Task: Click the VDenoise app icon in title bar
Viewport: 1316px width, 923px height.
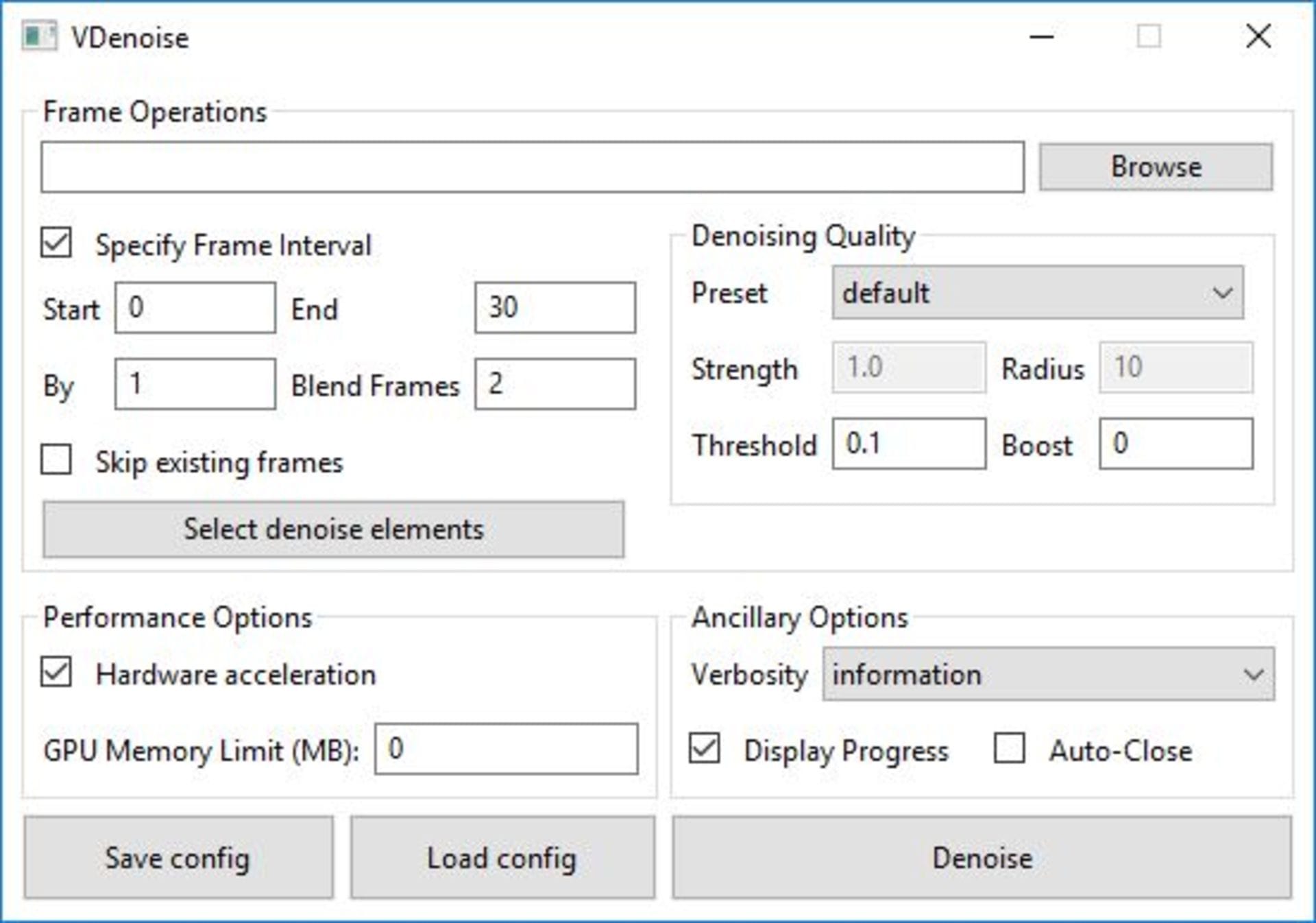Action: pyautogui.click(x=39, y=36)
